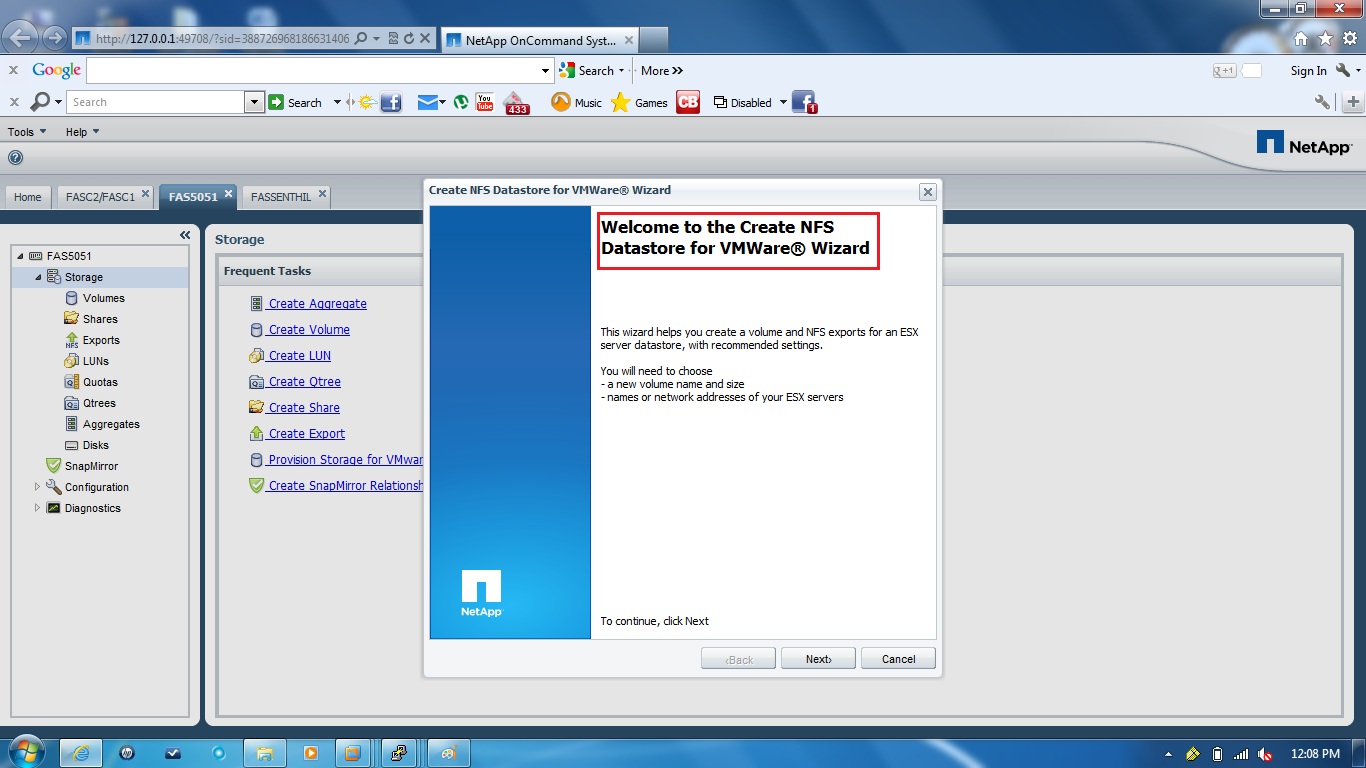Screen dimensions: 1366x768
Task: Open Exports in the navigation tree
Action: click(x=103, y=339)
